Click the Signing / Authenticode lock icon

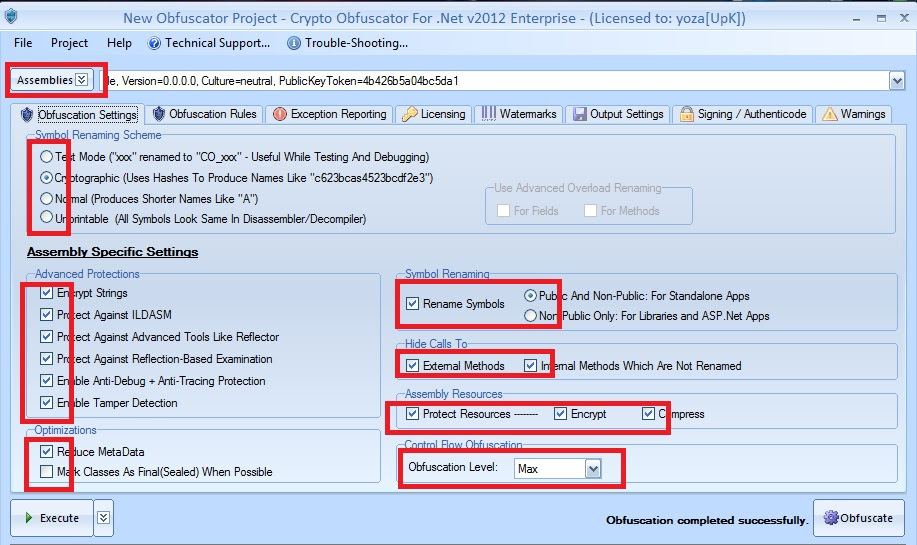click(687, 114)
